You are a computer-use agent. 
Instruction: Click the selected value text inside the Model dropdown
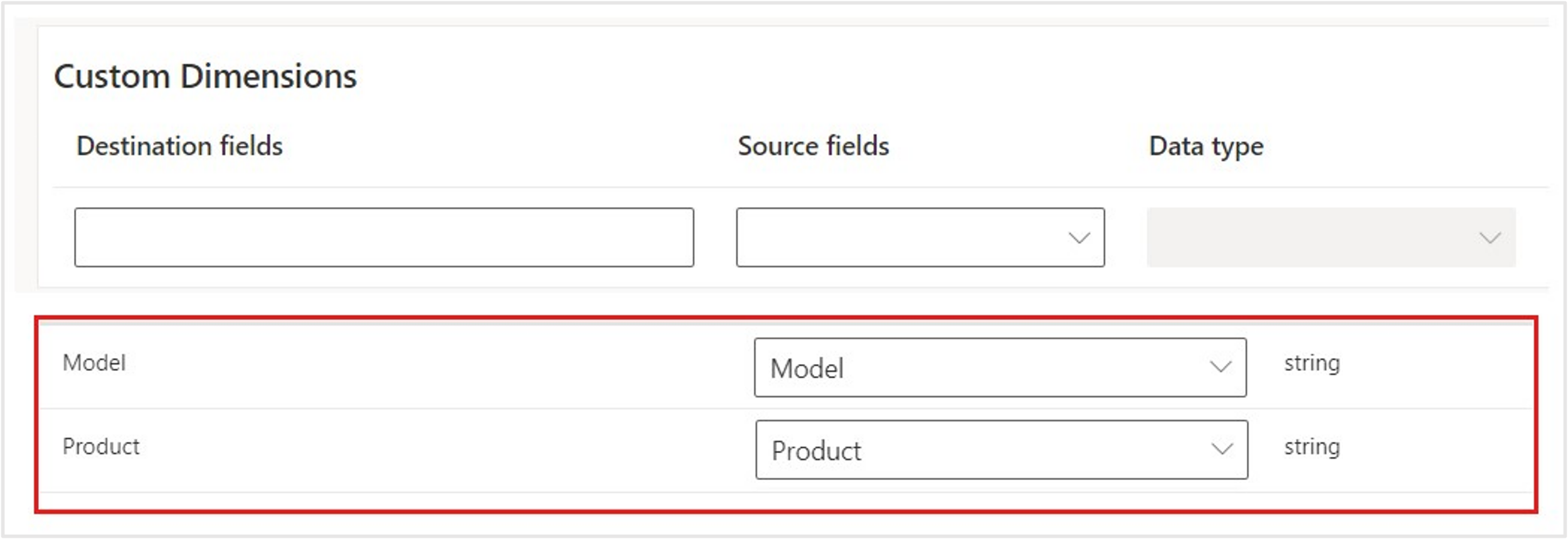coord(807,368)
